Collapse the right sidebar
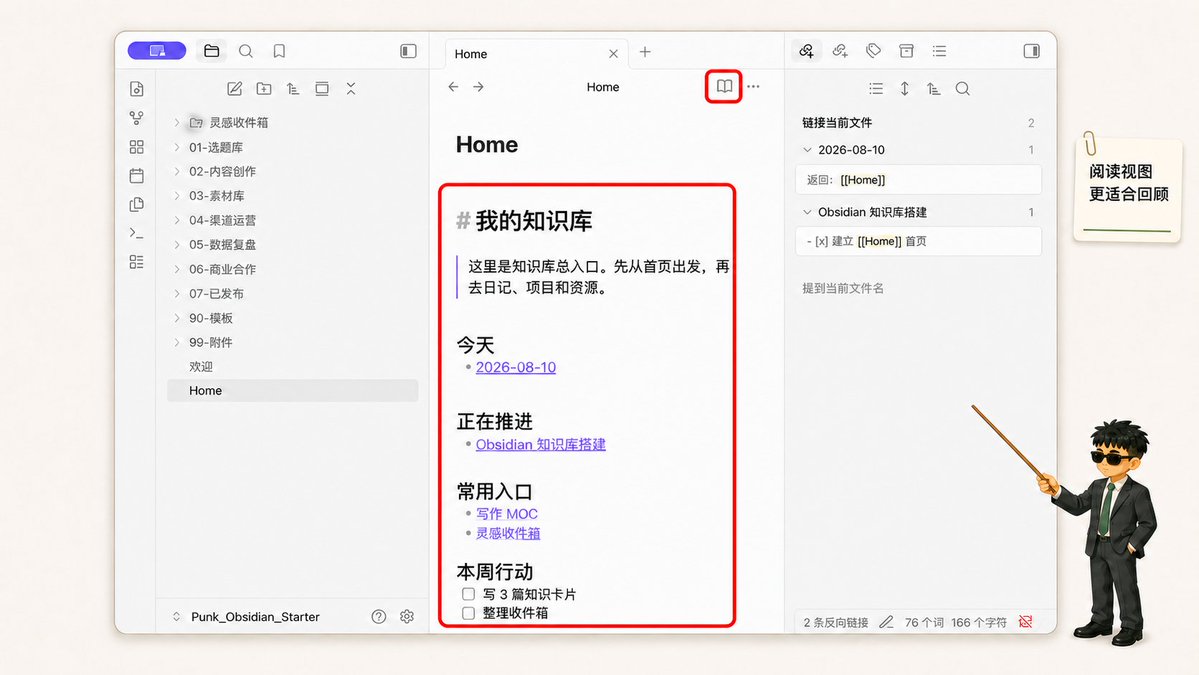This screenshot has width=1199, height=675. (x=1032, y=51)
